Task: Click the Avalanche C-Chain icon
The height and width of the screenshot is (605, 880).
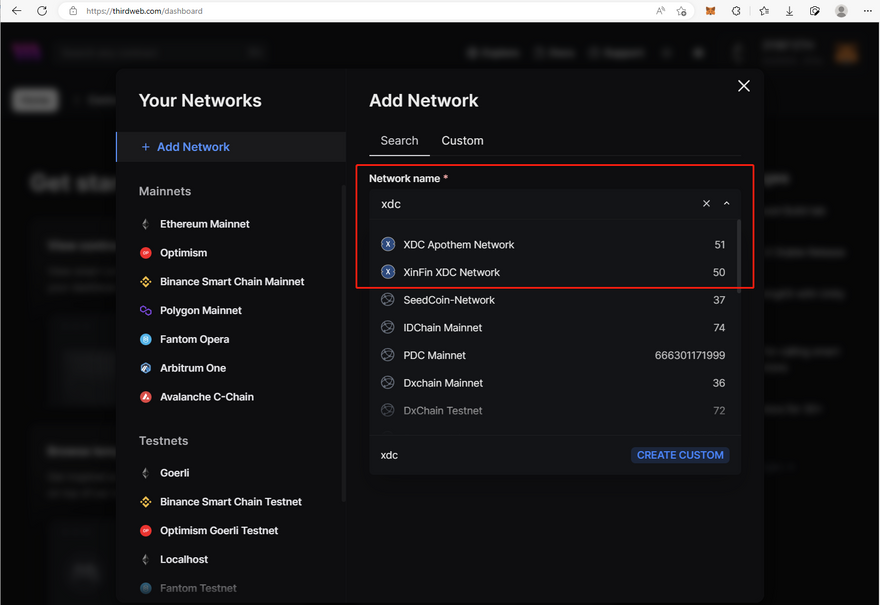Action: click(146, 397)
